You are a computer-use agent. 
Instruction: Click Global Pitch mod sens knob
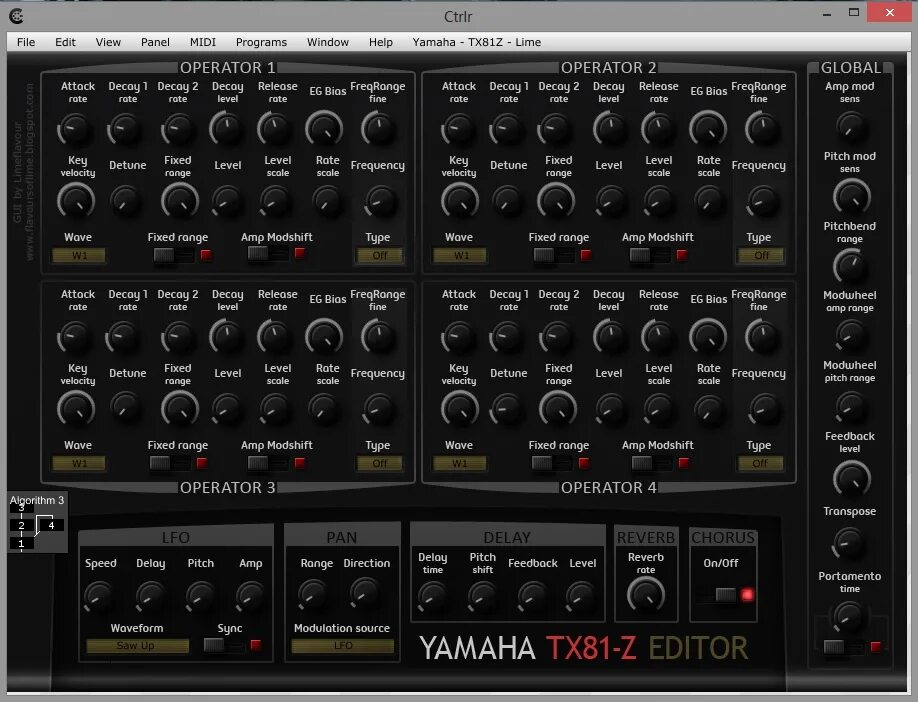point(852,197)
